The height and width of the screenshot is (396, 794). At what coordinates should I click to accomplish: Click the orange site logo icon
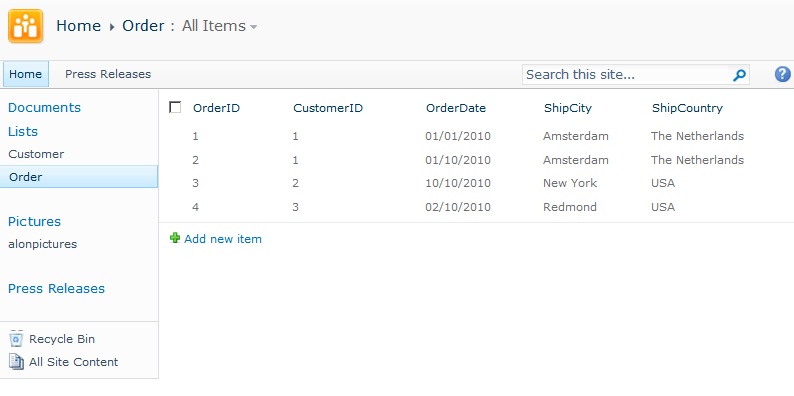click(x=25, y=26)
